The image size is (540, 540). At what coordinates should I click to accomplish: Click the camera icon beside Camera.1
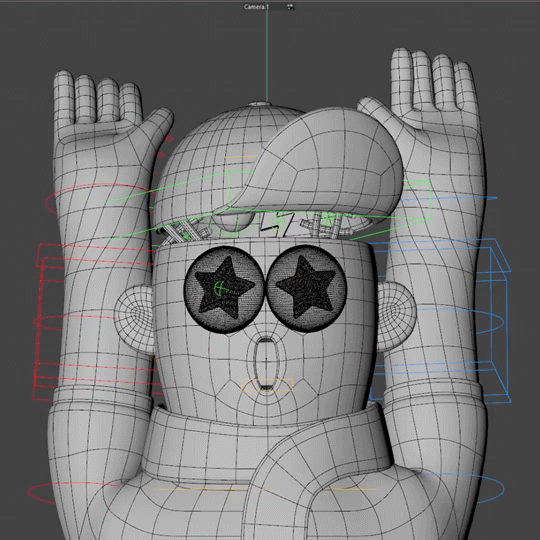(x=290, y=6)
